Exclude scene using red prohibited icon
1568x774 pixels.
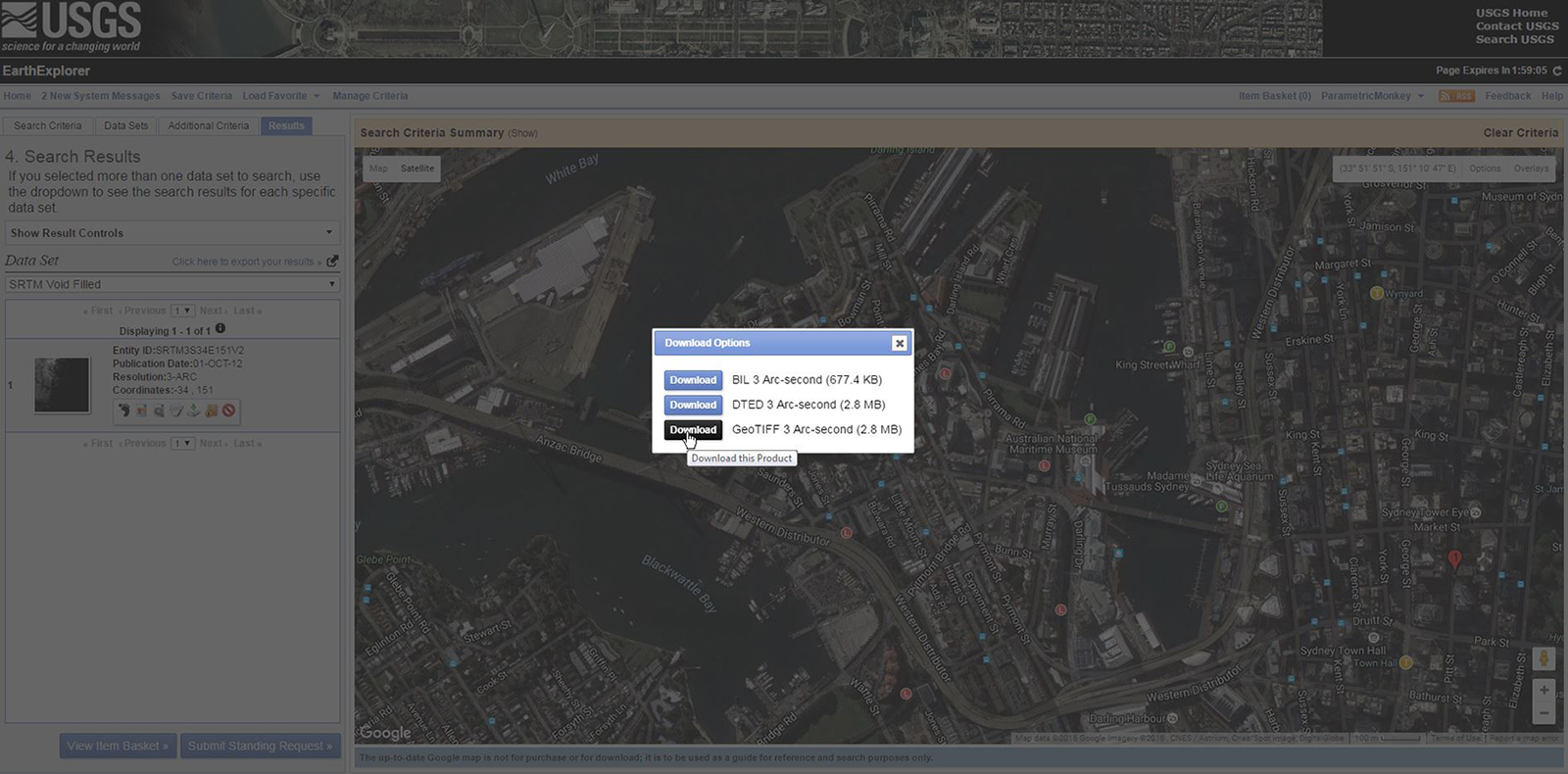228,411
